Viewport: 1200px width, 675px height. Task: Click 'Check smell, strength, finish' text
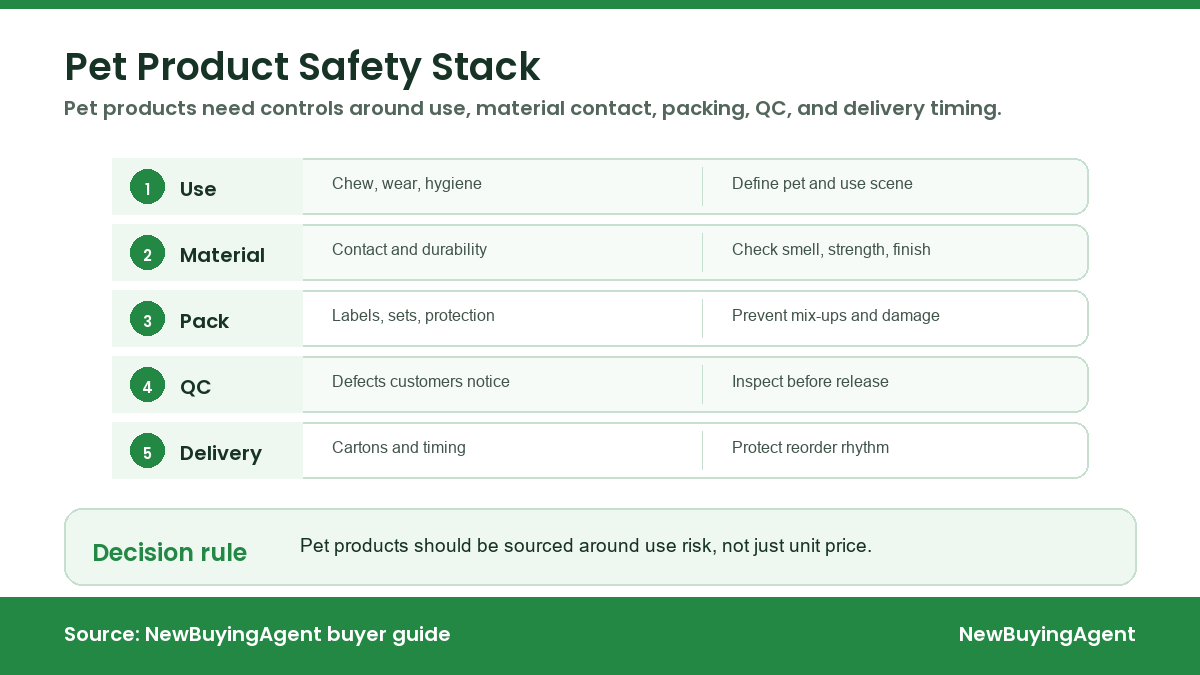click(x=831, y=250)
